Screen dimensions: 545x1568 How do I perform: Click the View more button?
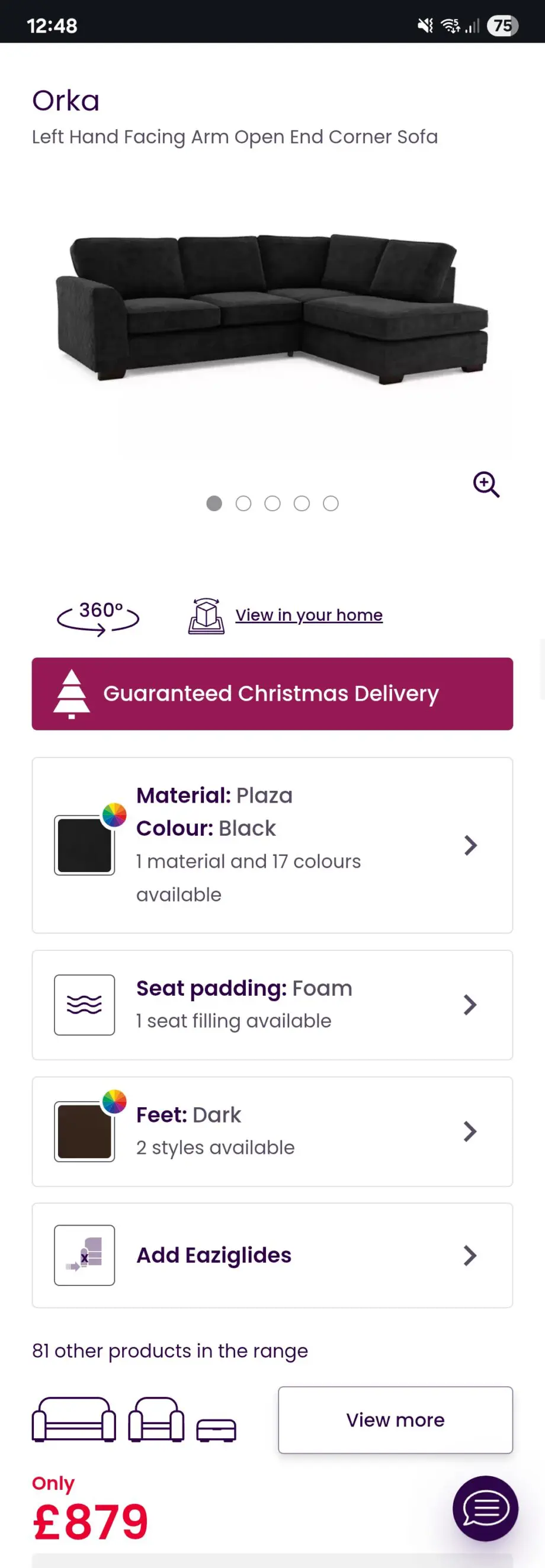click(x=395, y=1420)
